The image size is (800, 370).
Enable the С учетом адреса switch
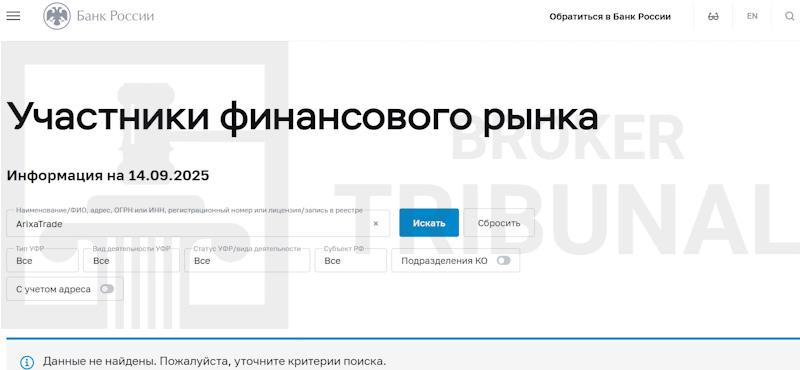click(107, 289)
